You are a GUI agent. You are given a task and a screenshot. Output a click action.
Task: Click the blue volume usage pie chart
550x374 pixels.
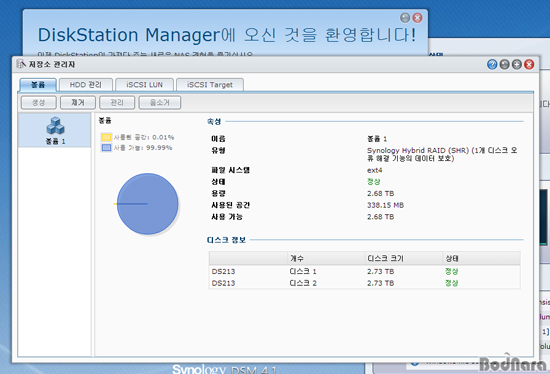point(147,204)
